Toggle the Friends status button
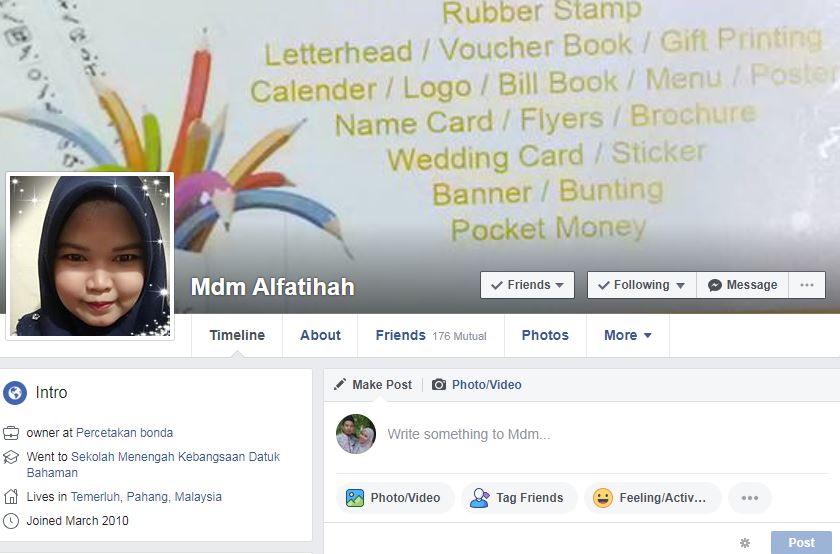The image size is (840, 554). 527,285
